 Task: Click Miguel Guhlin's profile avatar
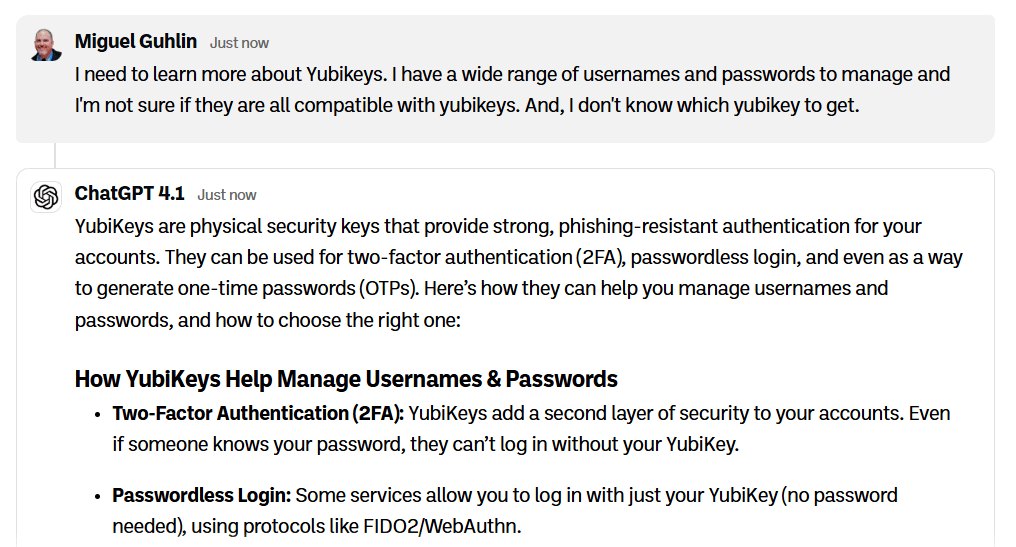tap(46, 45)
